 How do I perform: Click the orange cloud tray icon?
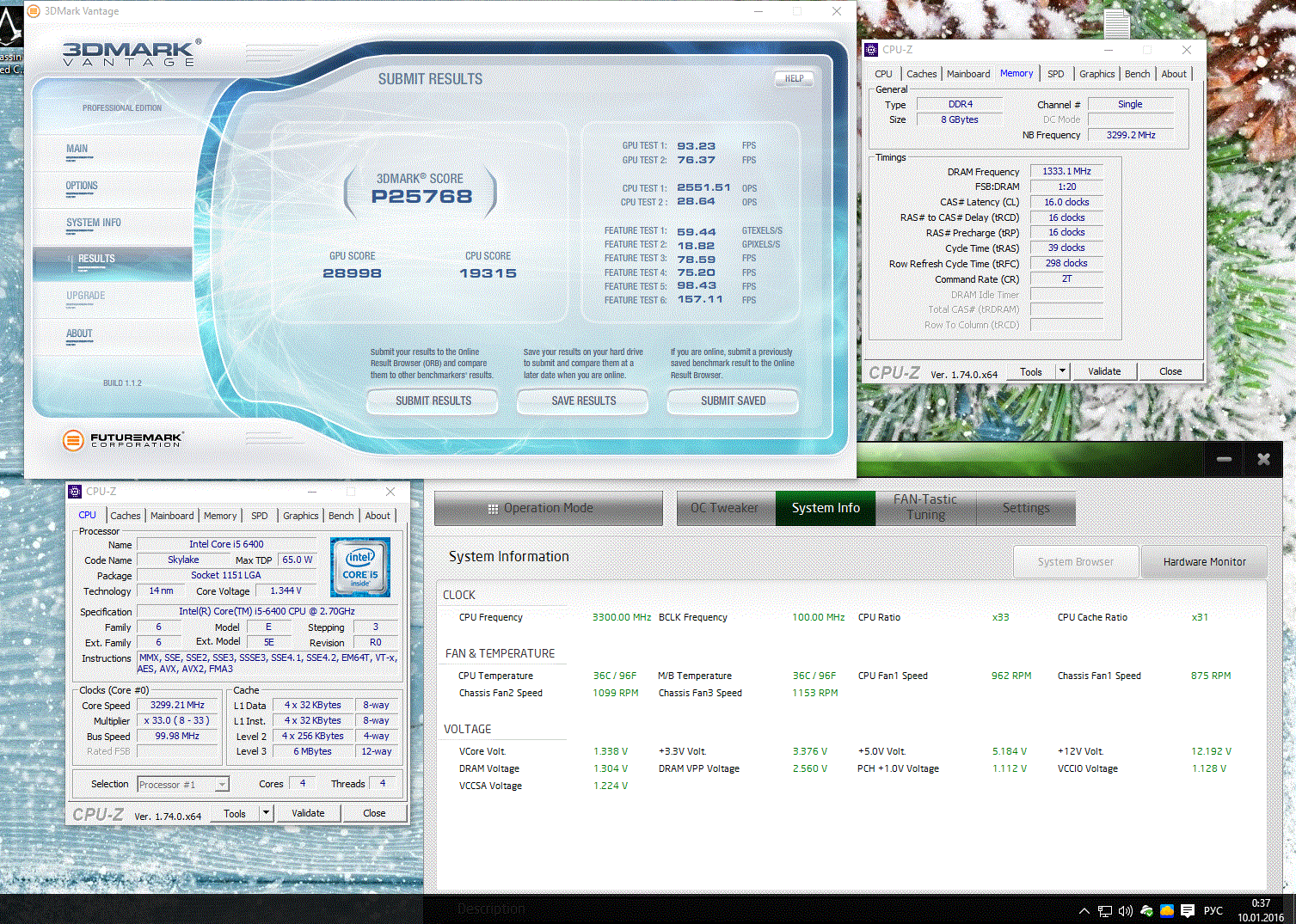coord(1167,911)
